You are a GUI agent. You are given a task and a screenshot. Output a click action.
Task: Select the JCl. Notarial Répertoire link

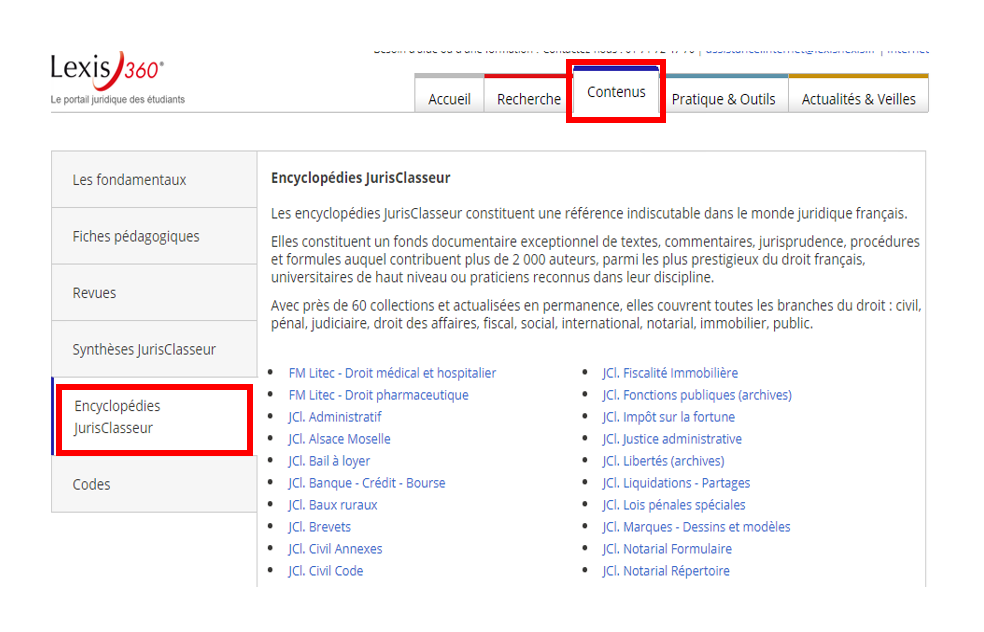[666, 570]
